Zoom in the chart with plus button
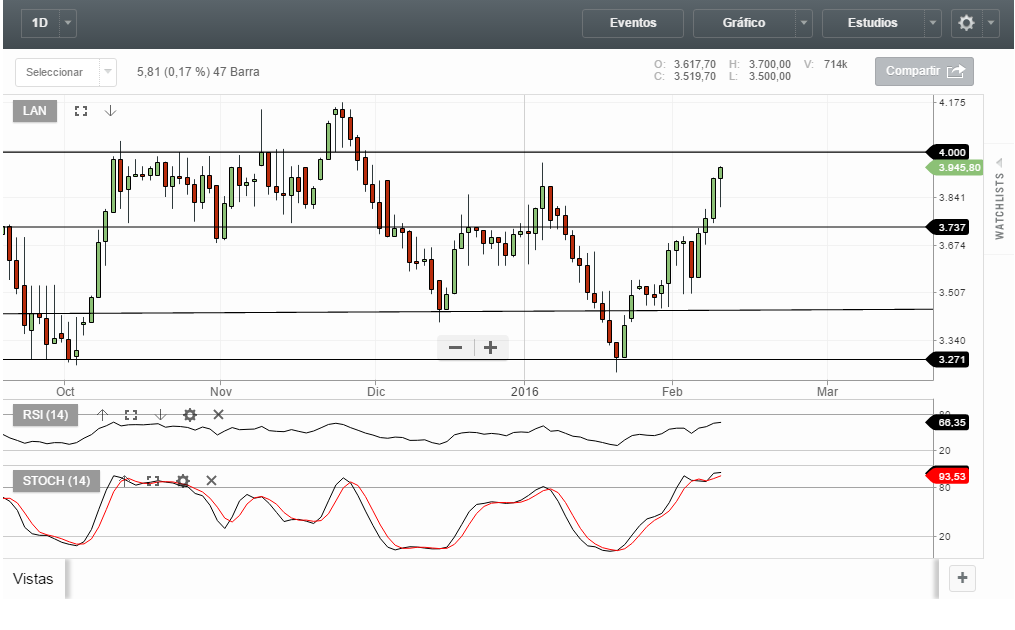Screen dimensions: 1015x630 [x=490, y=347]
